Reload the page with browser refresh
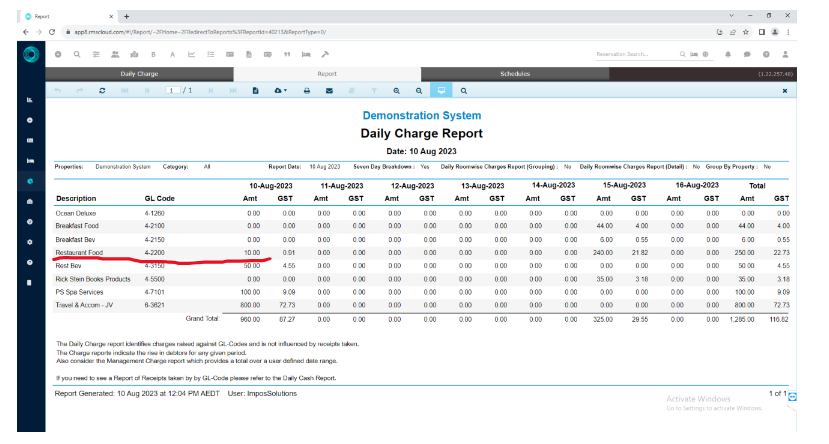 coord(52,32)
